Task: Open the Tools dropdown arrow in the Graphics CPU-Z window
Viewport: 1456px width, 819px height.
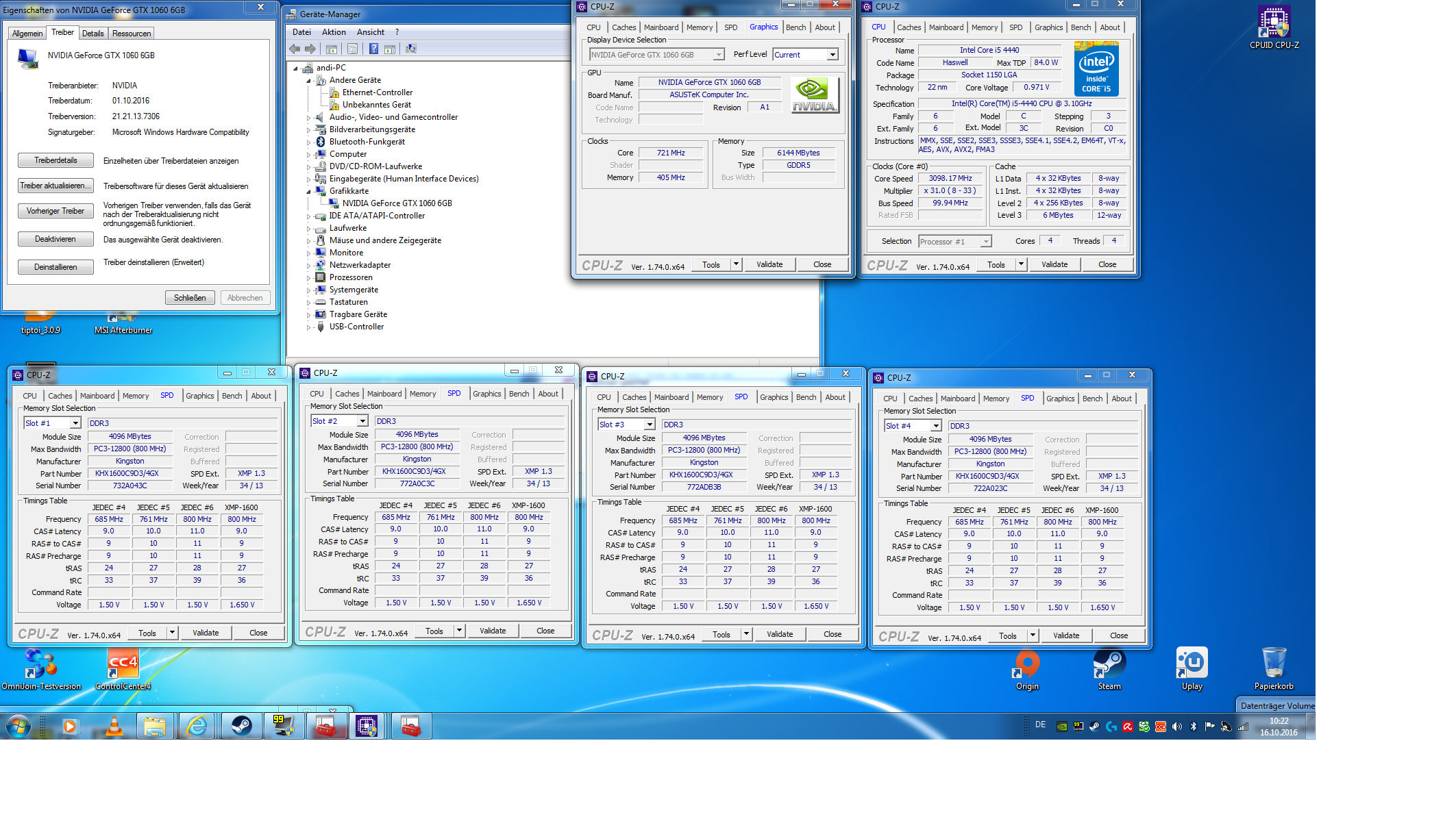Action: pos(736,264)
